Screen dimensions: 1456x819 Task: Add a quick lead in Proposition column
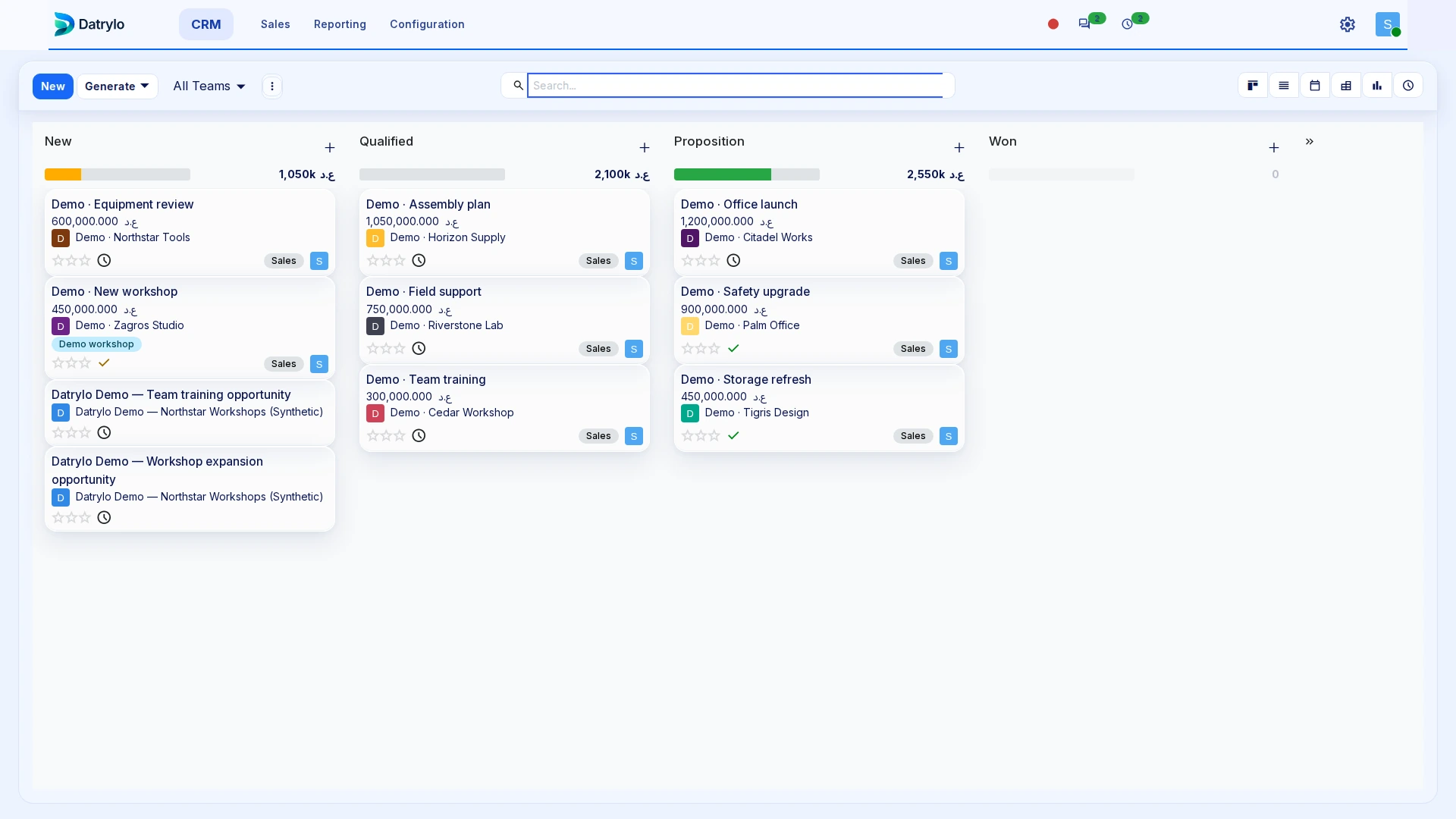[x=959, y=148]
